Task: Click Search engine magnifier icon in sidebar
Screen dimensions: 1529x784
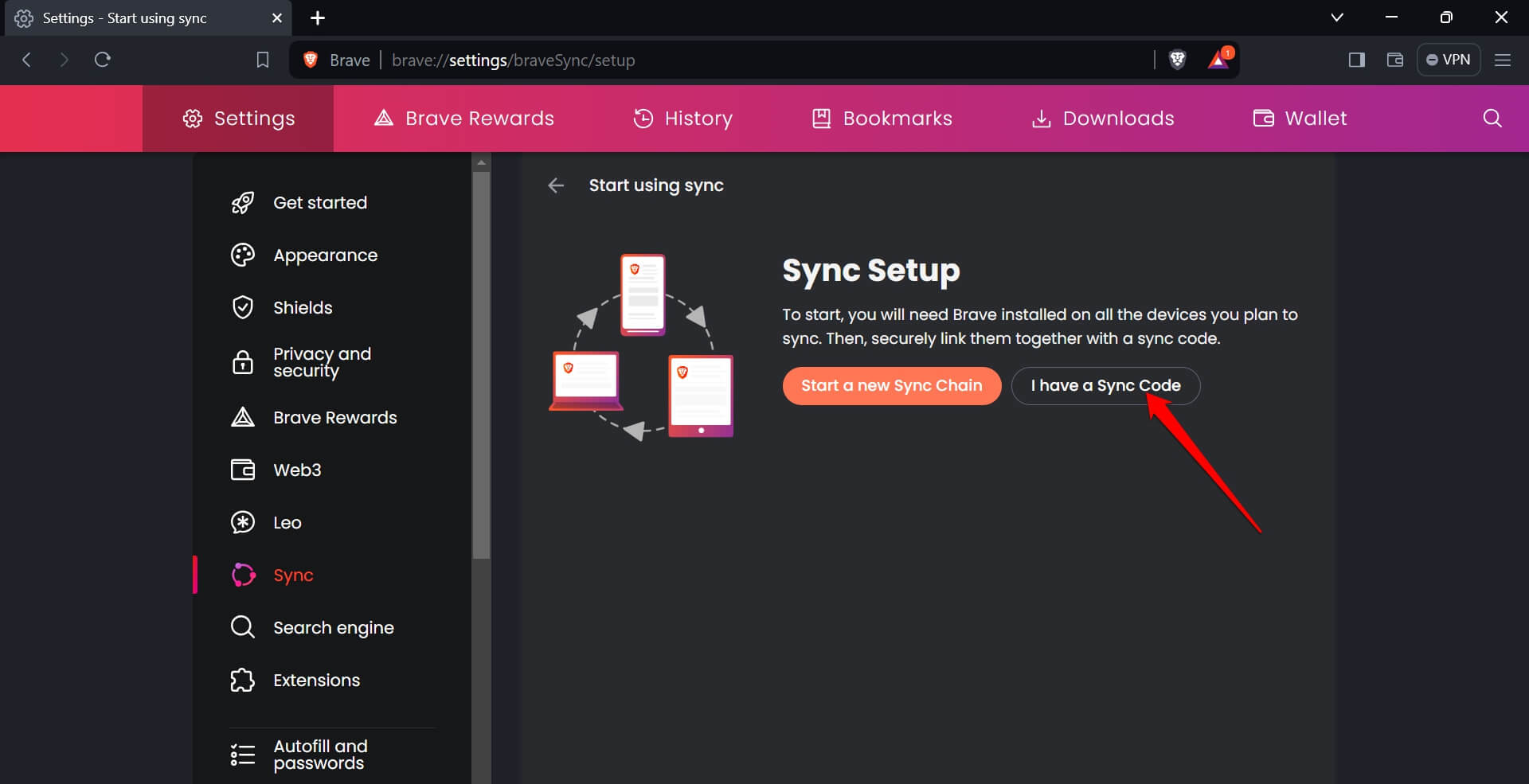Action: [243, 628]
